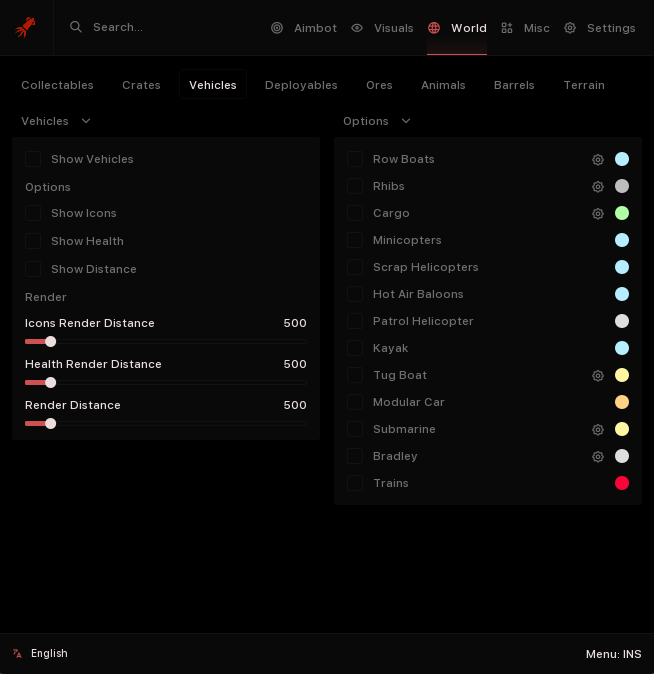Viewport: 654px width, 674px height.
Task: Open the Misc menu label
Action: 537,28
